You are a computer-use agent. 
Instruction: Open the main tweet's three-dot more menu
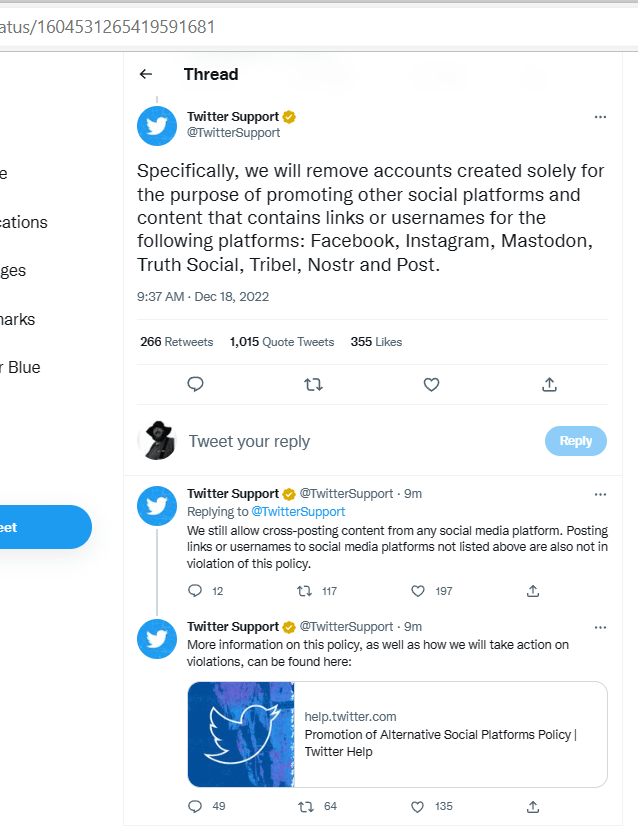tap(600, 117)
